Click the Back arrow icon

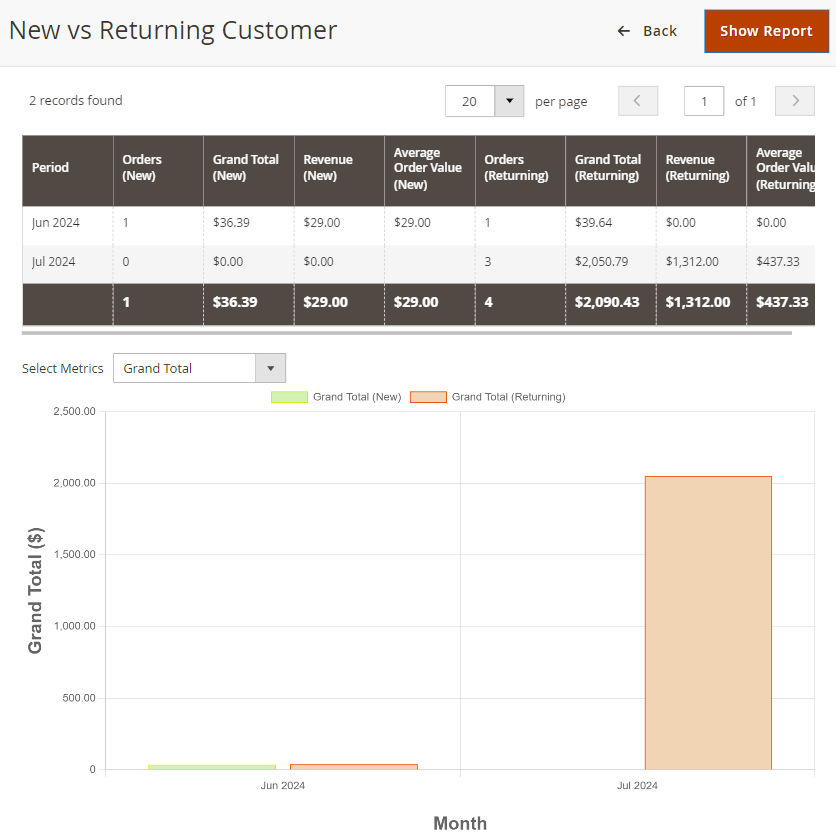[x=624, y=31]
